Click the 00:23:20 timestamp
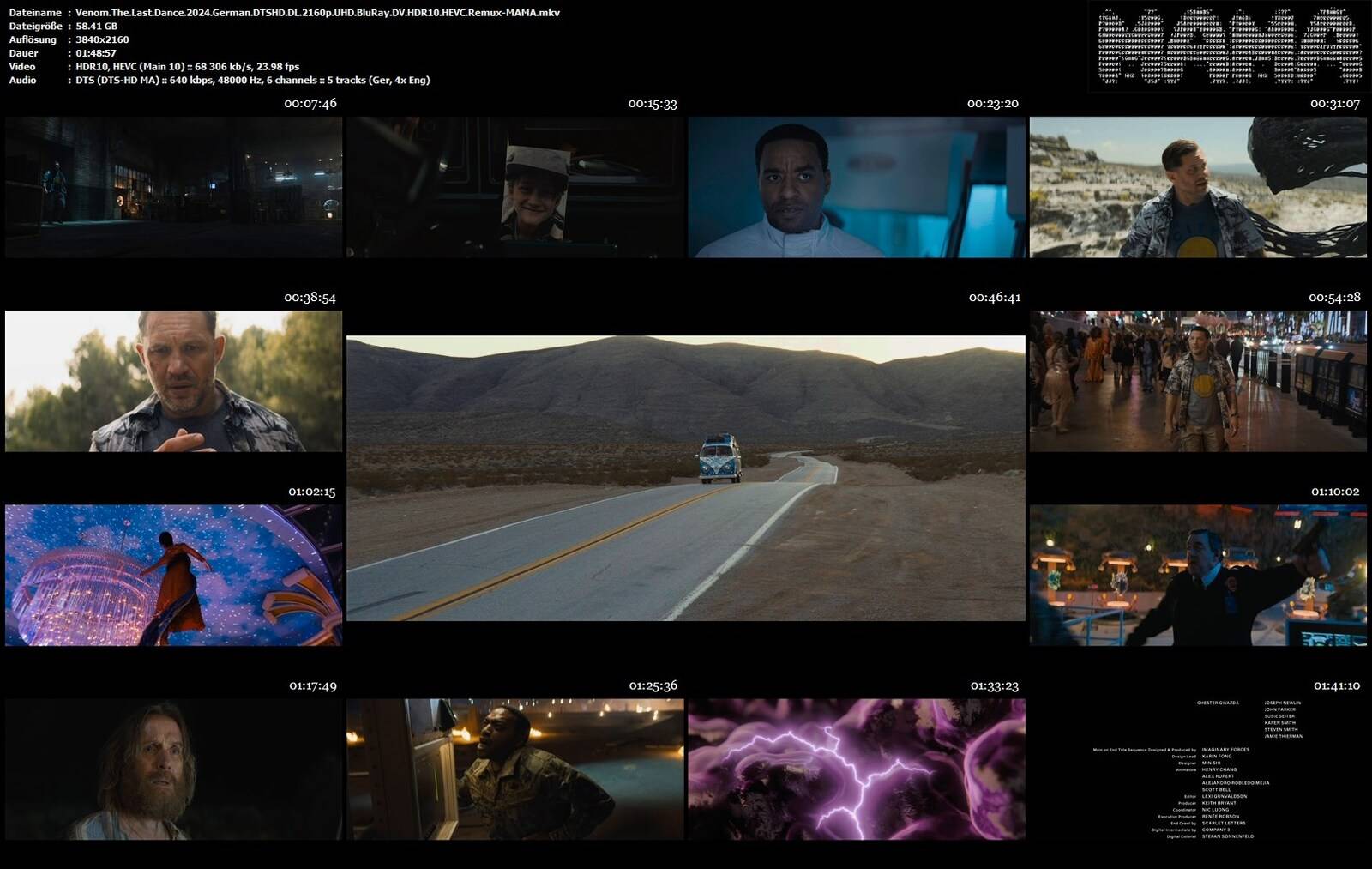 [x=993, y=104]
